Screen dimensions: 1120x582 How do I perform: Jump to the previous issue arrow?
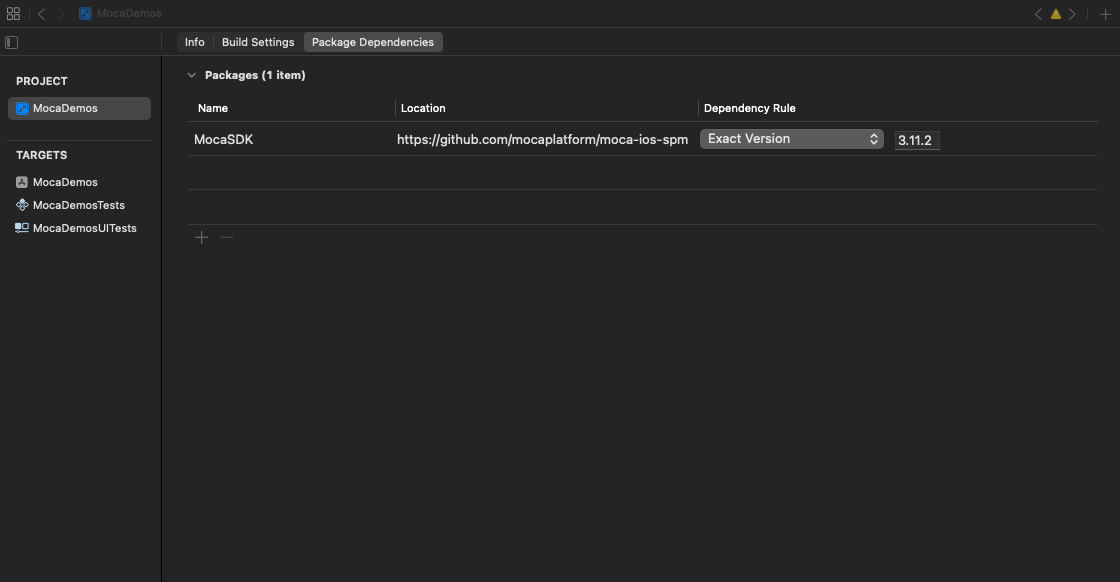(x=1038, y=14)
